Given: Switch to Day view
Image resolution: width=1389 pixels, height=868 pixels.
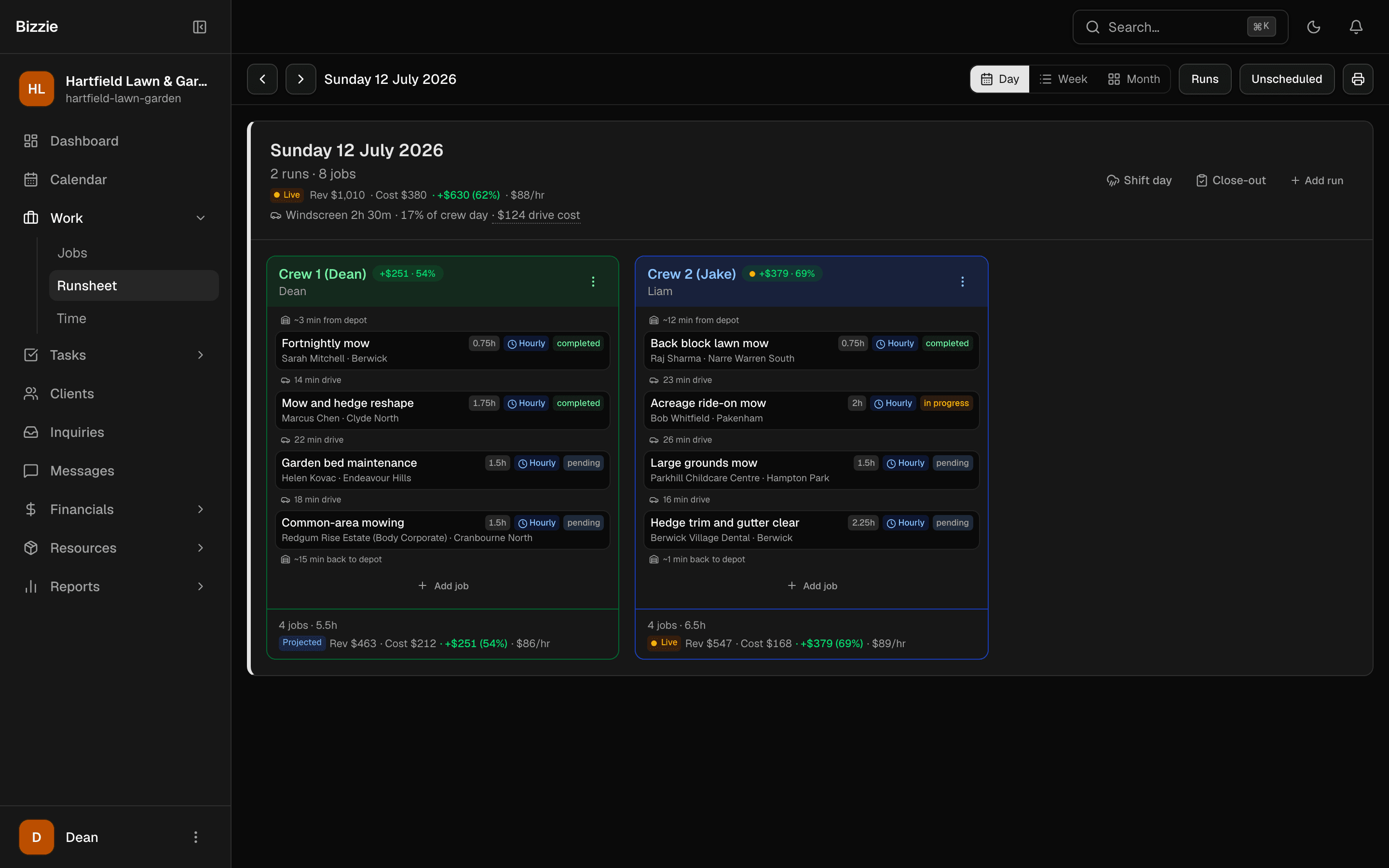Looking at the screenshot, I should (1000, 79).
